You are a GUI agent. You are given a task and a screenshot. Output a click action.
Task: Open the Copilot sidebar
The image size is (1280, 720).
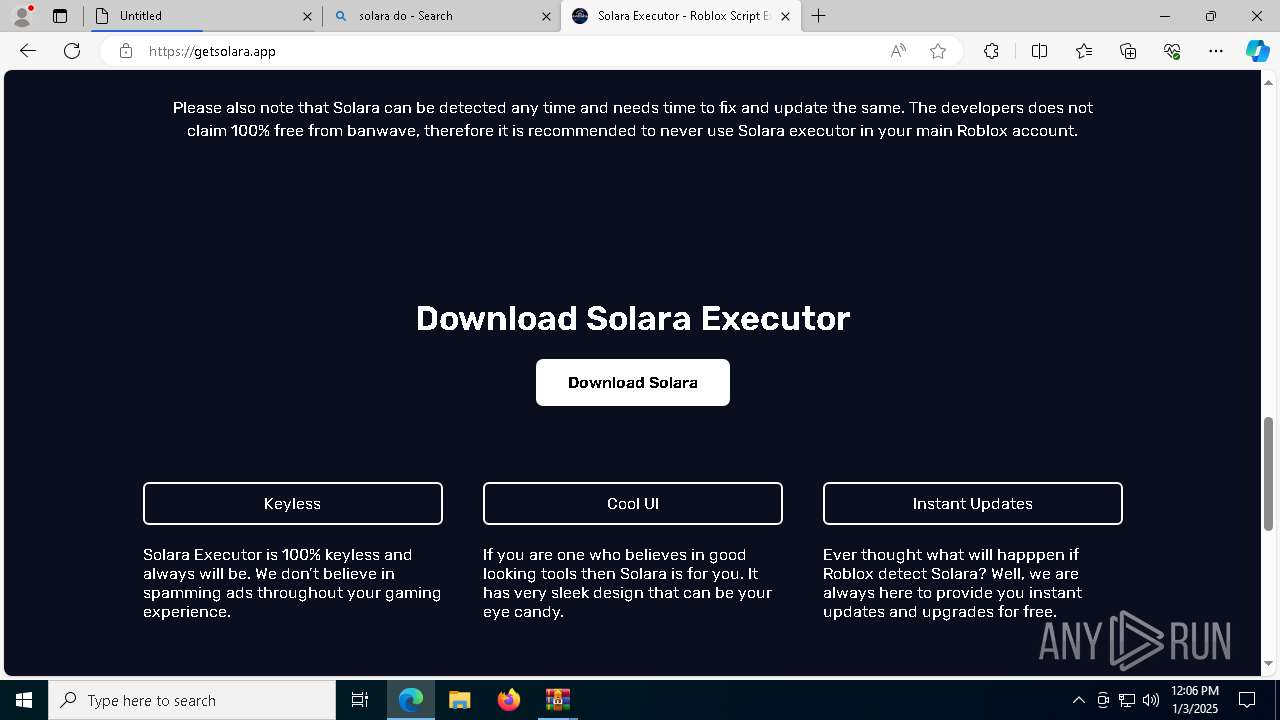coord(1257,51)
